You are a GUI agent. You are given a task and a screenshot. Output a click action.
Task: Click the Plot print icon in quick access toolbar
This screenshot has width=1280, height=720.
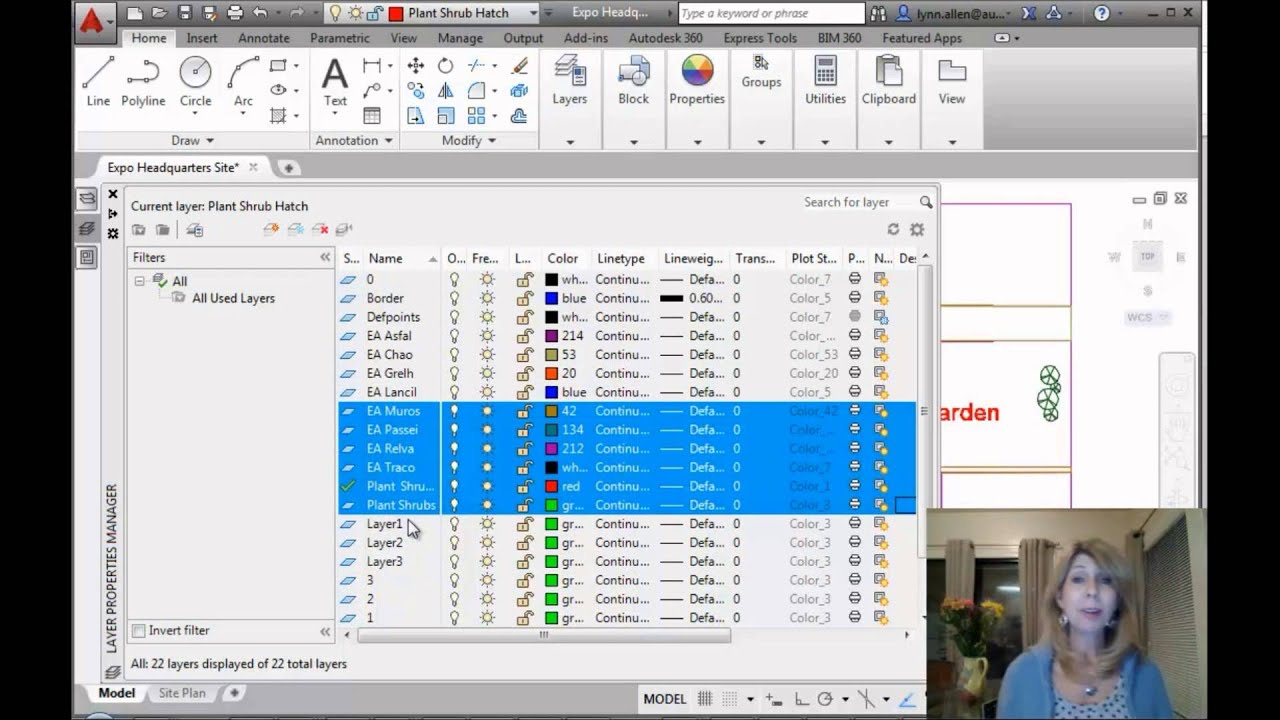pos(235,13)
